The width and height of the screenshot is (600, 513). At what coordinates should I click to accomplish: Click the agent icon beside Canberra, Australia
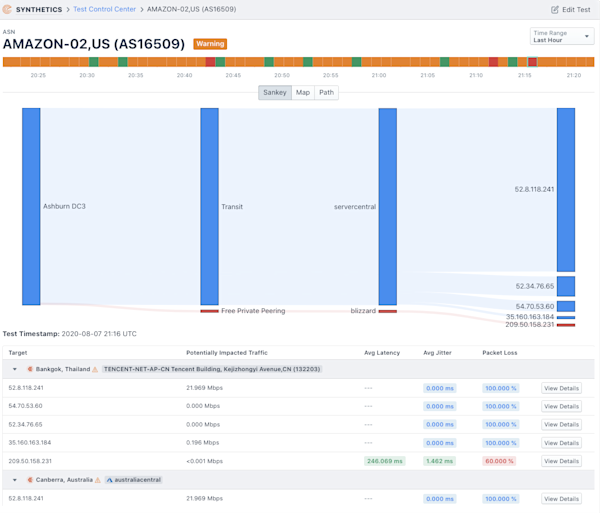tap(30, 480)
